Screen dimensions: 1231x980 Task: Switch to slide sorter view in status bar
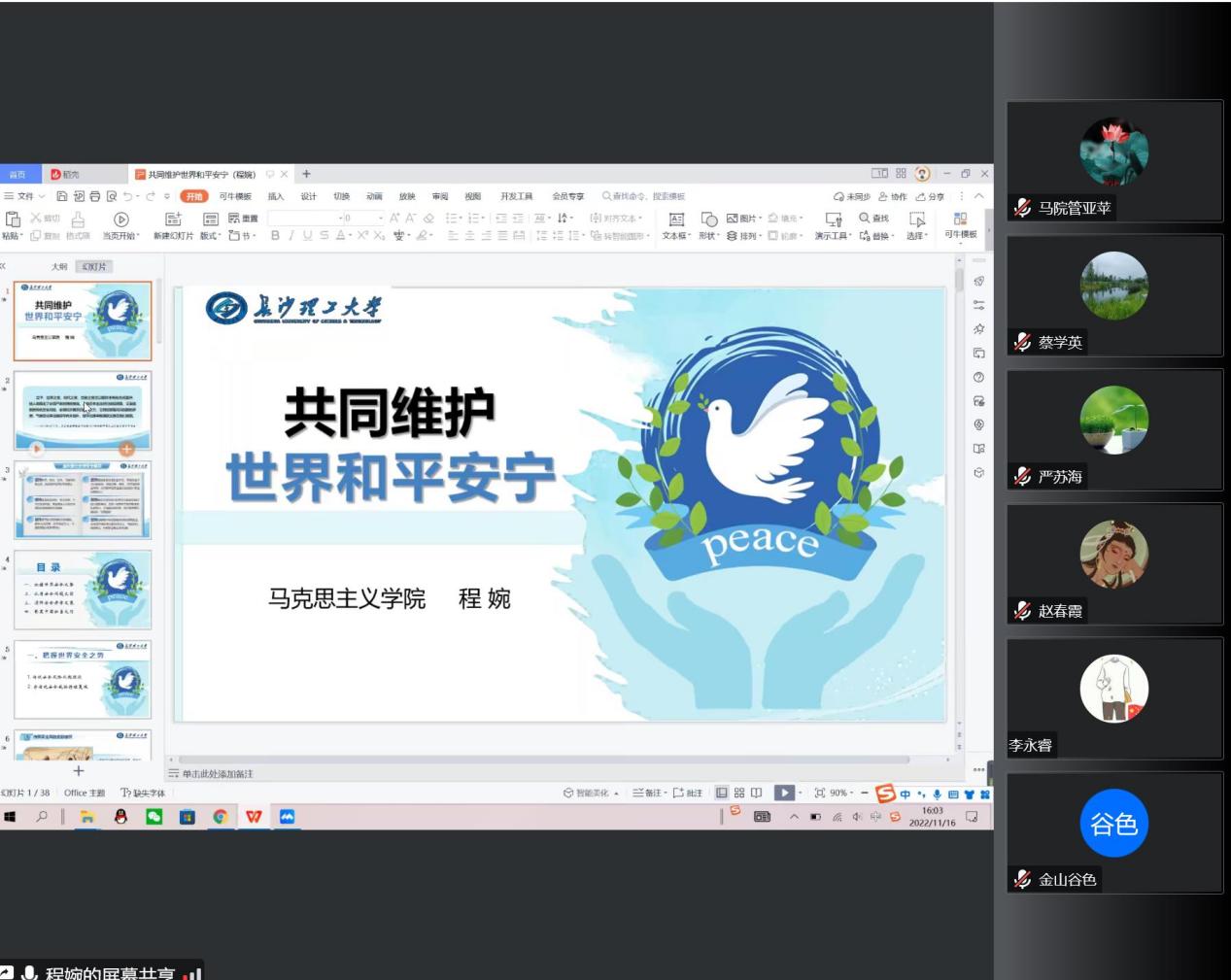click(x=739, y=793)
